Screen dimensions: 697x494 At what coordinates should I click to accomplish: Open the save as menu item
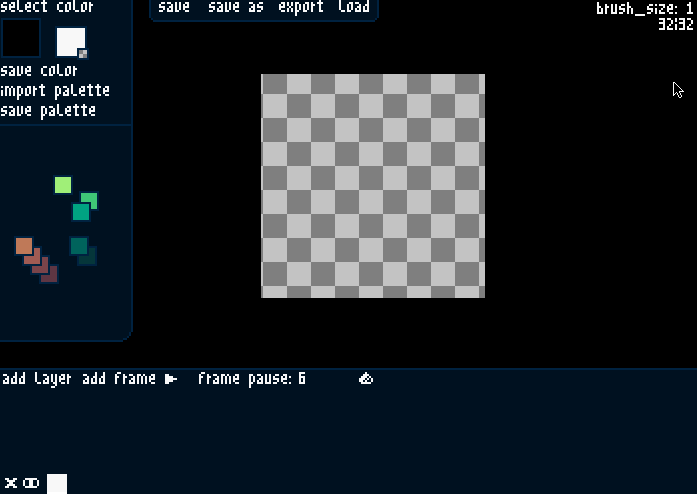(x=236, y=7)
